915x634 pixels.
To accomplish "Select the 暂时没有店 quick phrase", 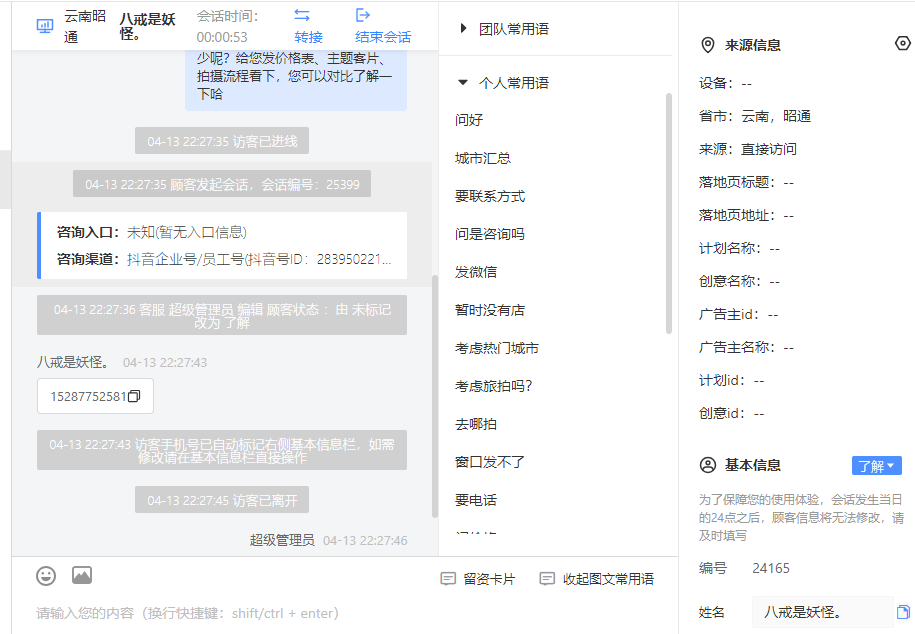I will [x=490, y=310].
